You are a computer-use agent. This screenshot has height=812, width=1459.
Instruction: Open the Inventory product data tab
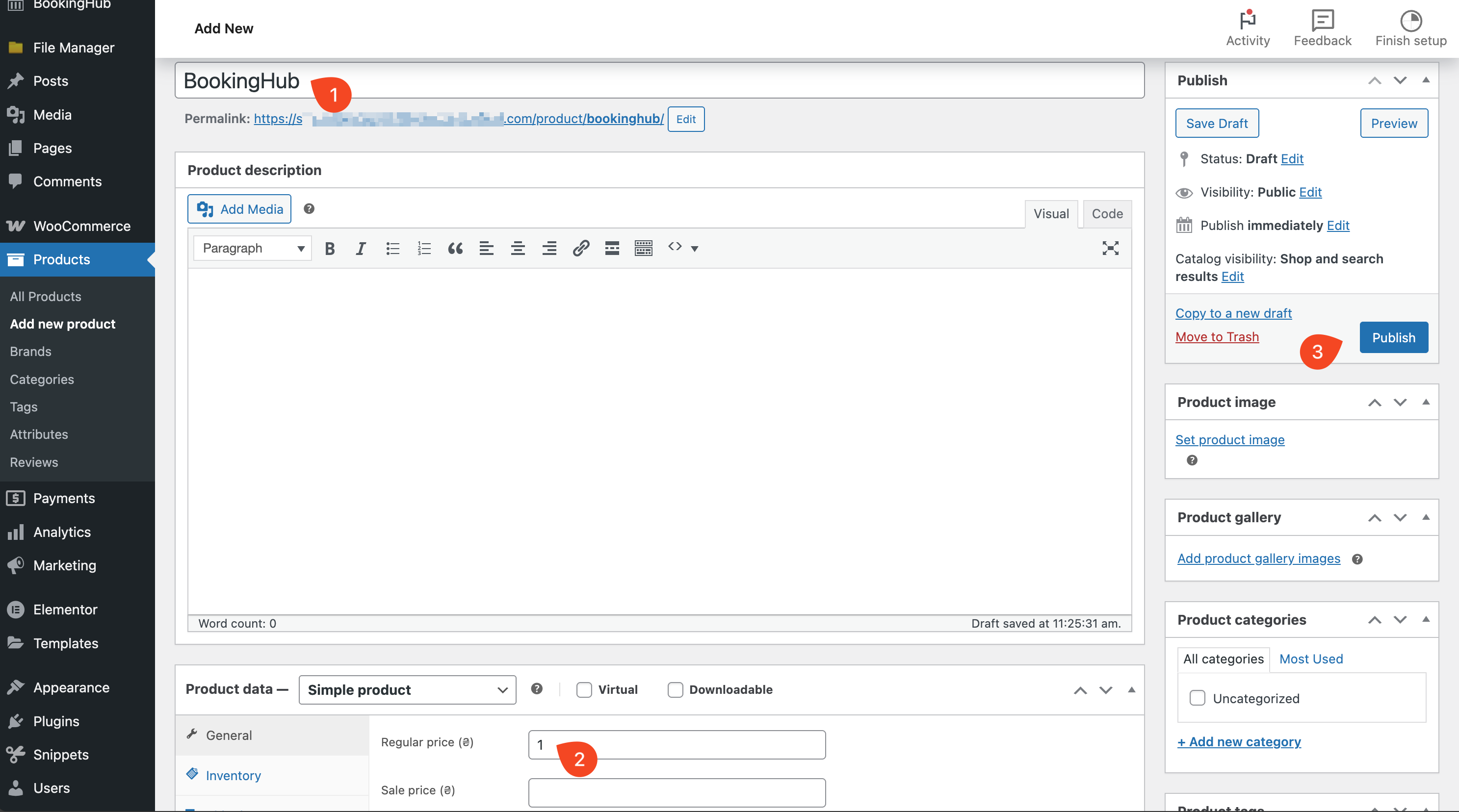tap(272, 775)
